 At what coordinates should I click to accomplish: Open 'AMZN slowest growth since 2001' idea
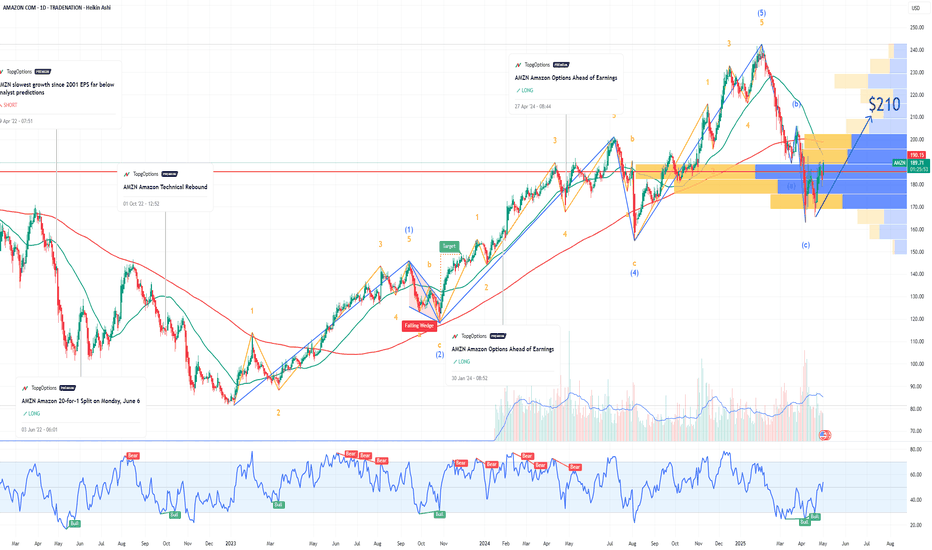pyautogui.click(x=57, y=89)
